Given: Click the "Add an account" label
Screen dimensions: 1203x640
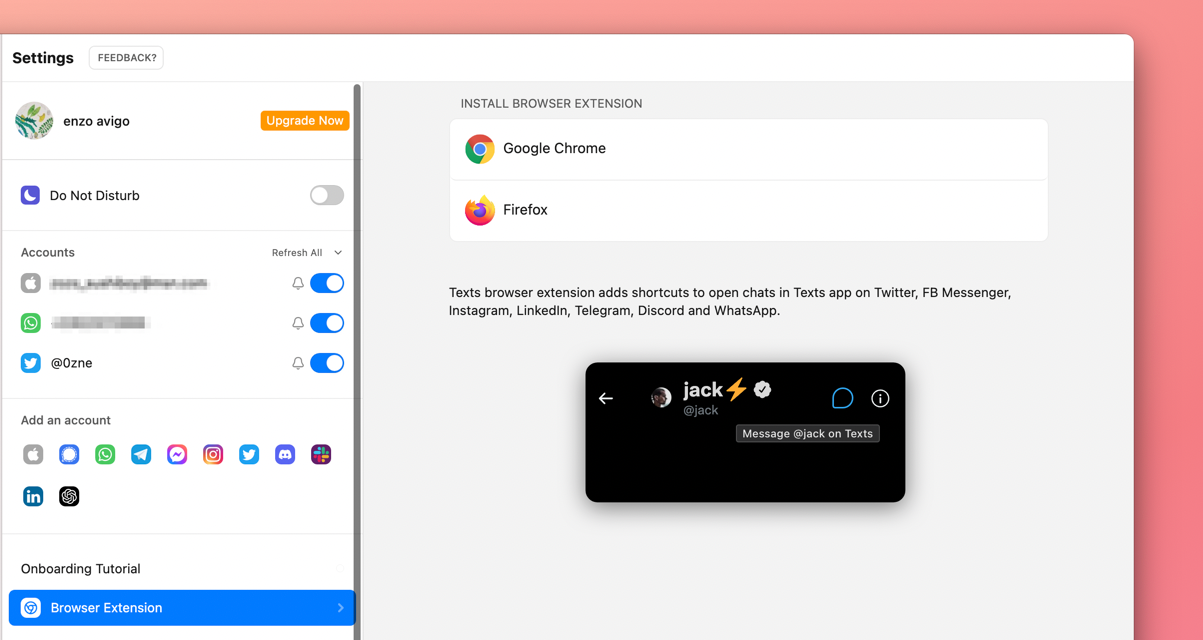Looking at the screenshot, I should (66, 420).
